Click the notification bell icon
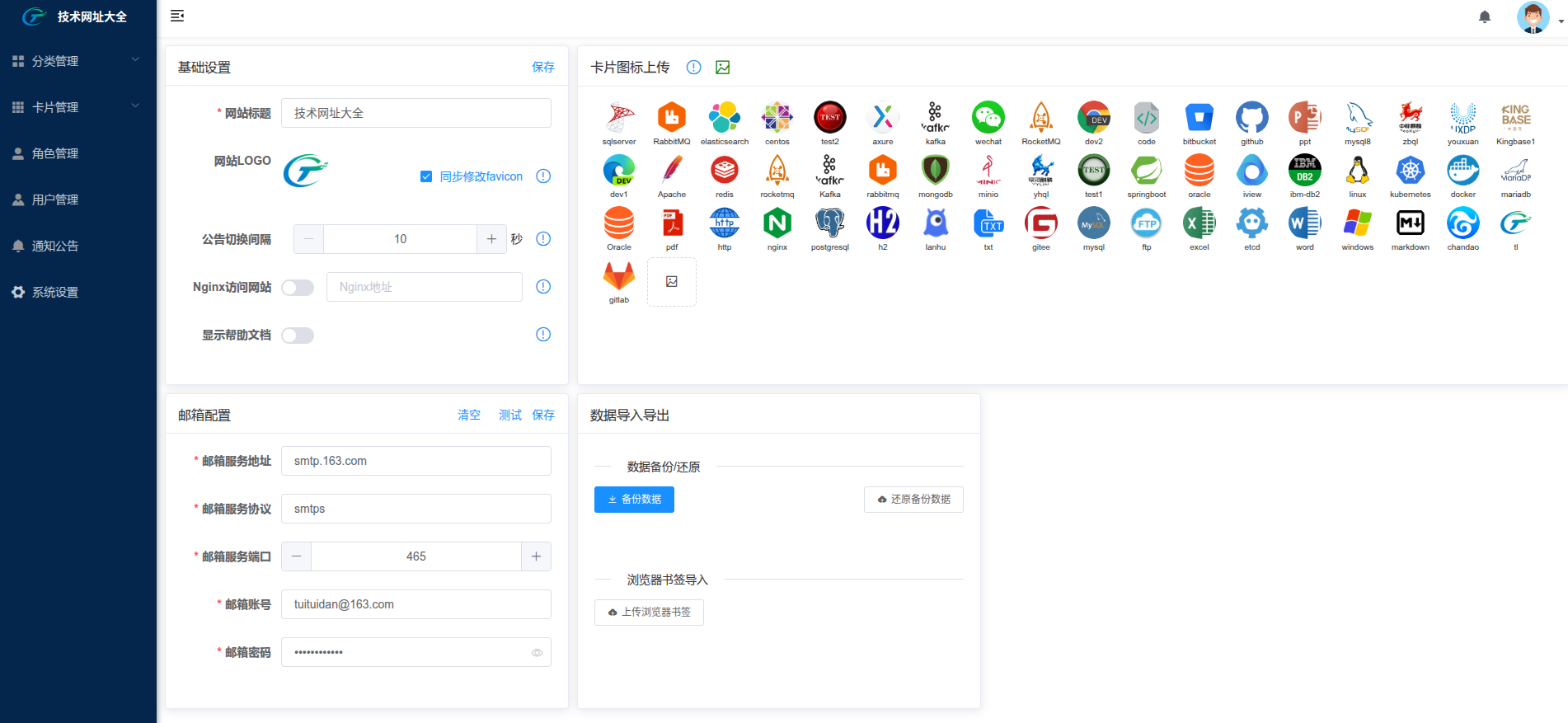This screenshot has height=723, width=1568. [x=1484, y=16]
